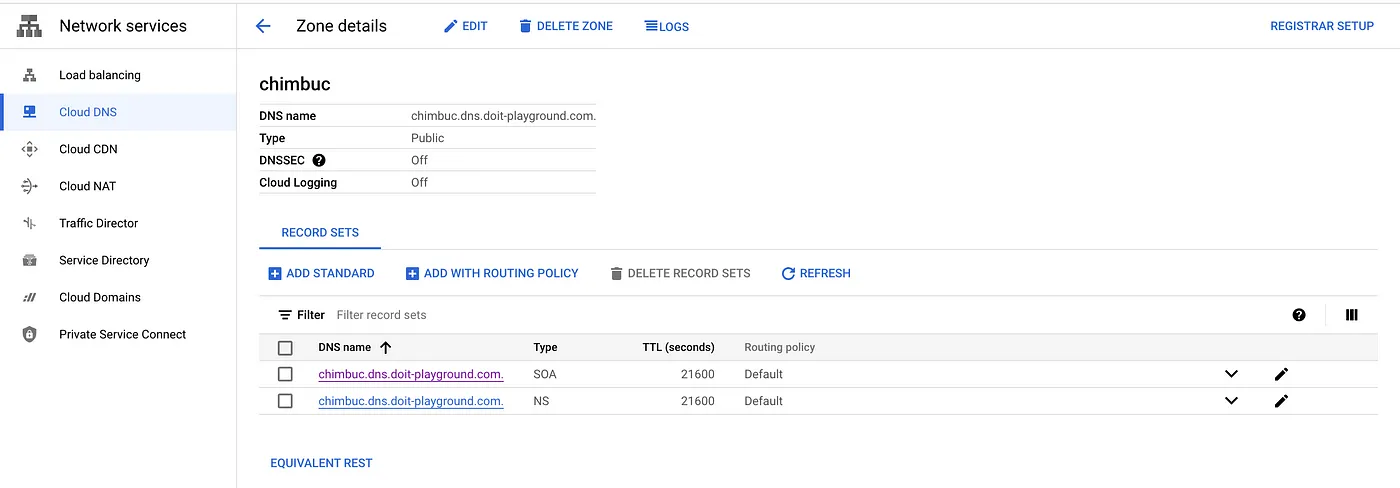1400x488 pixels.
Task: Click the Traffic Director sidebar icon
Action: (30, 223)
